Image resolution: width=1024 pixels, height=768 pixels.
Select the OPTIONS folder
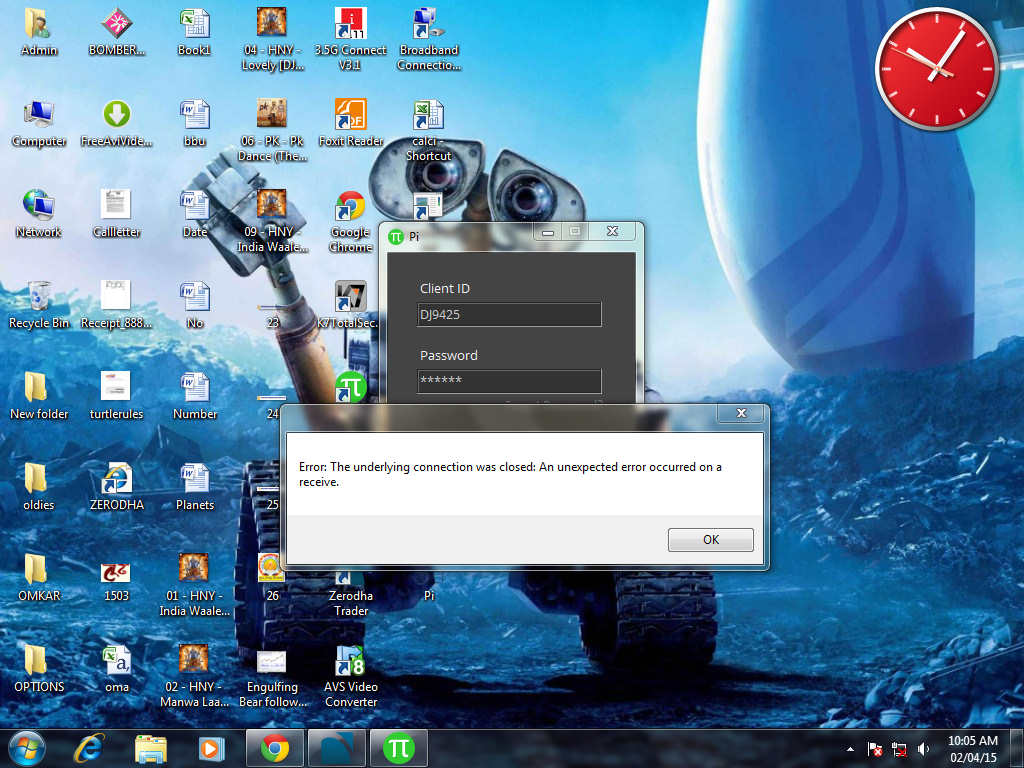click(39, 668)
